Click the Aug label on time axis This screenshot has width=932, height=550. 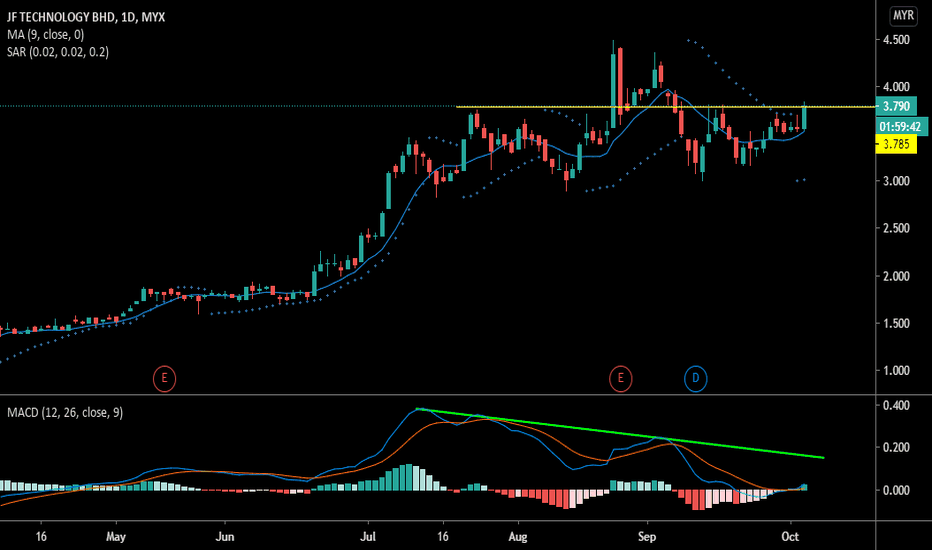click(x=518, y=536)
